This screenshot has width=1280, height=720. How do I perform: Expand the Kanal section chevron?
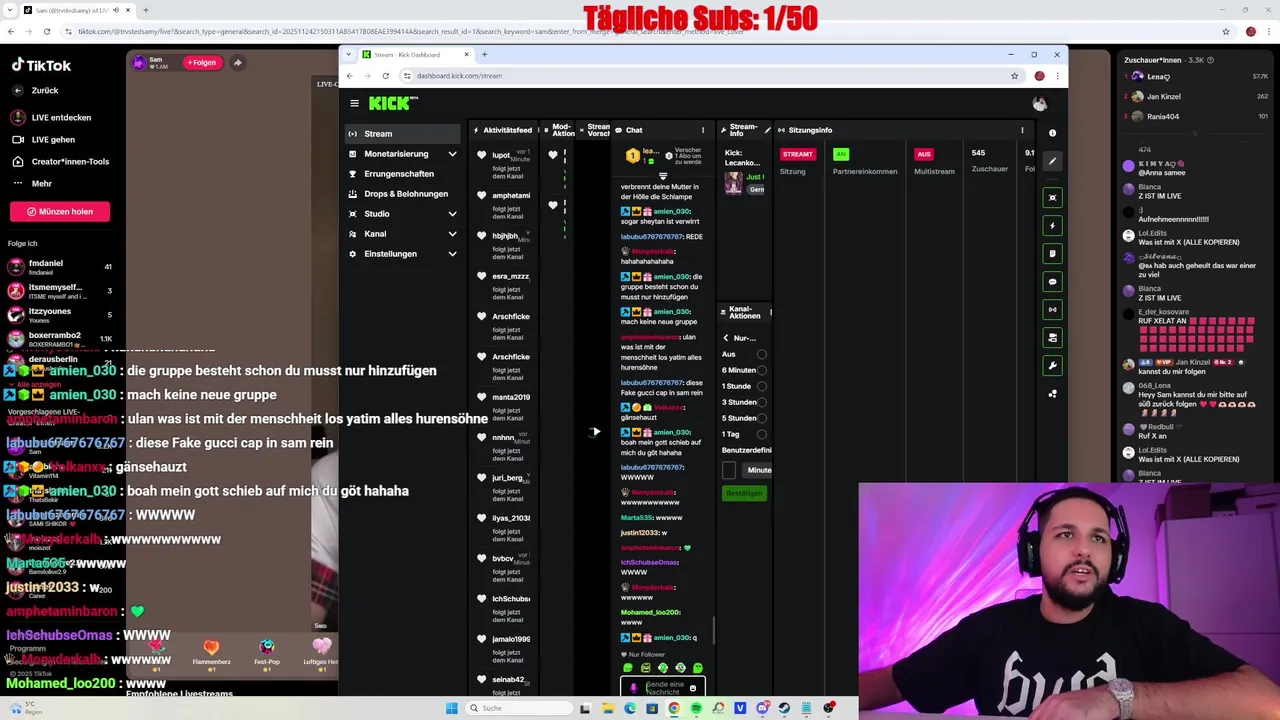(x=452, y=234)
